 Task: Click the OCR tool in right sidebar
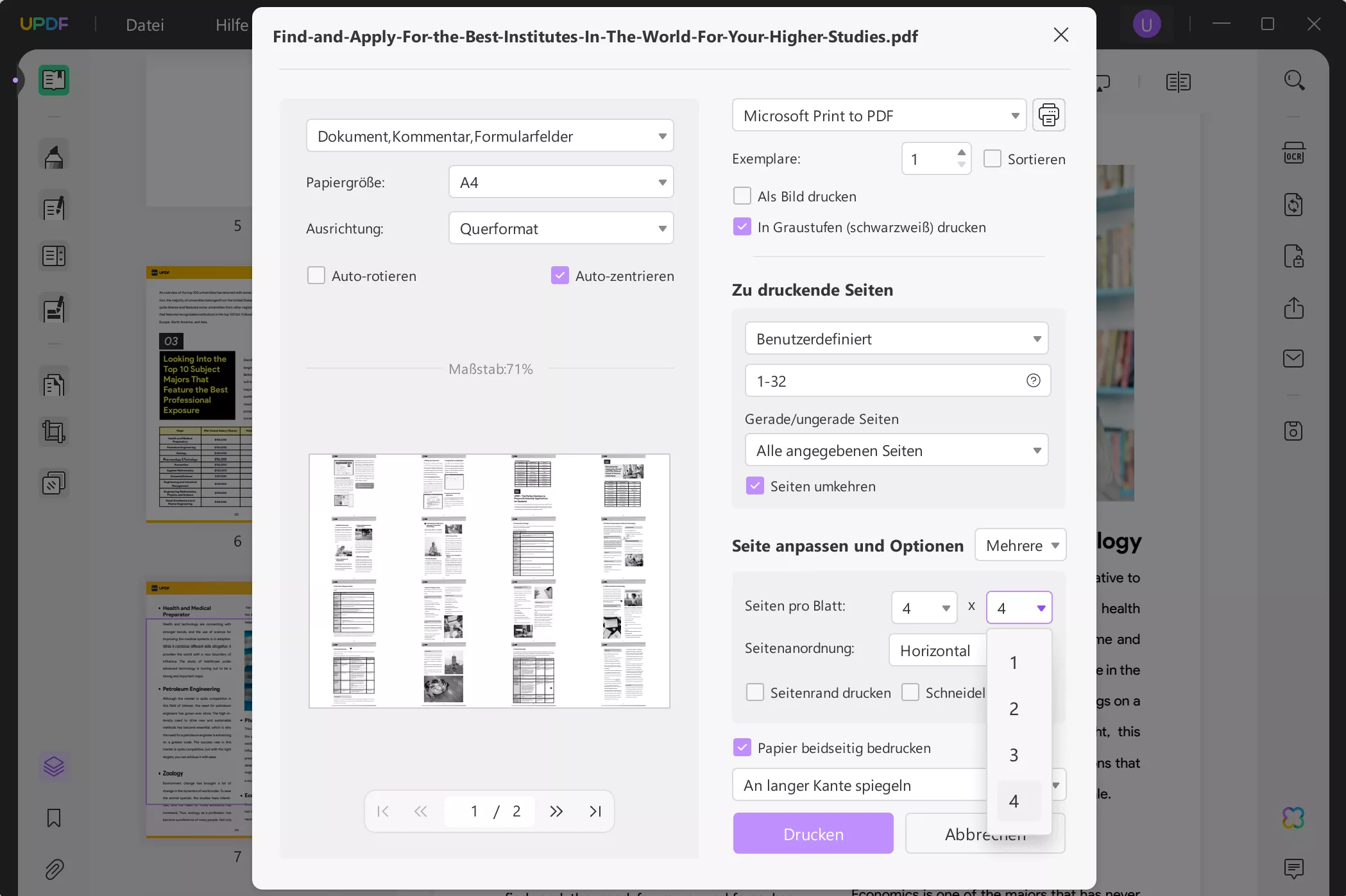(1293, 154)
